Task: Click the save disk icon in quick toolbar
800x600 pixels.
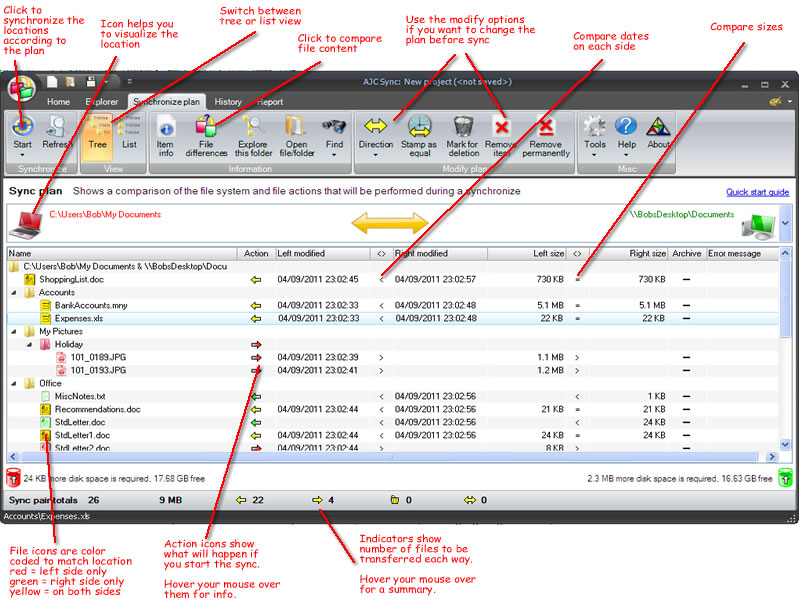Action: coord(91,82)
